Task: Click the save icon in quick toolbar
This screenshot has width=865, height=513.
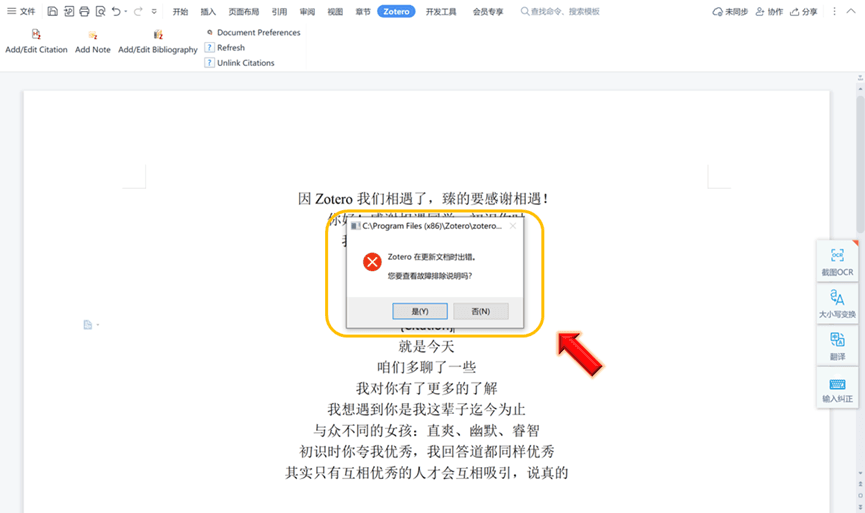Action: [x=52, y=12]
